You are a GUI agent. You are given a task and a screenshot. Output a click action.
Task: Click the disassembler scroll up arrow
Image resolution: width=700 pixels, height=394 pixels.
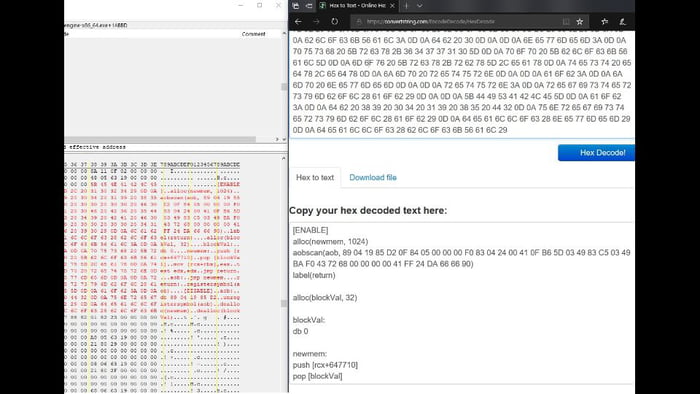click(x=284, y=34)
